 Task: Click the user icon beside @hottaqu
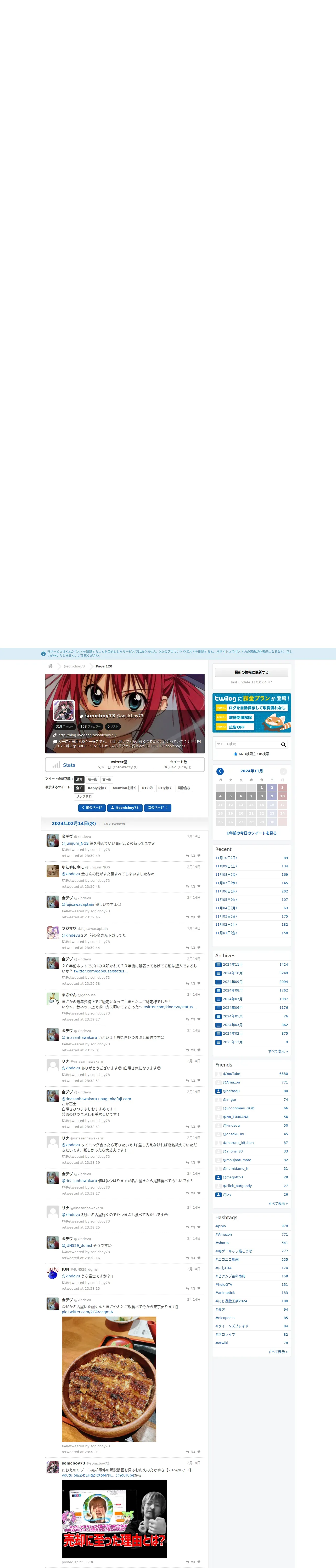click(x=218, y=1091)
